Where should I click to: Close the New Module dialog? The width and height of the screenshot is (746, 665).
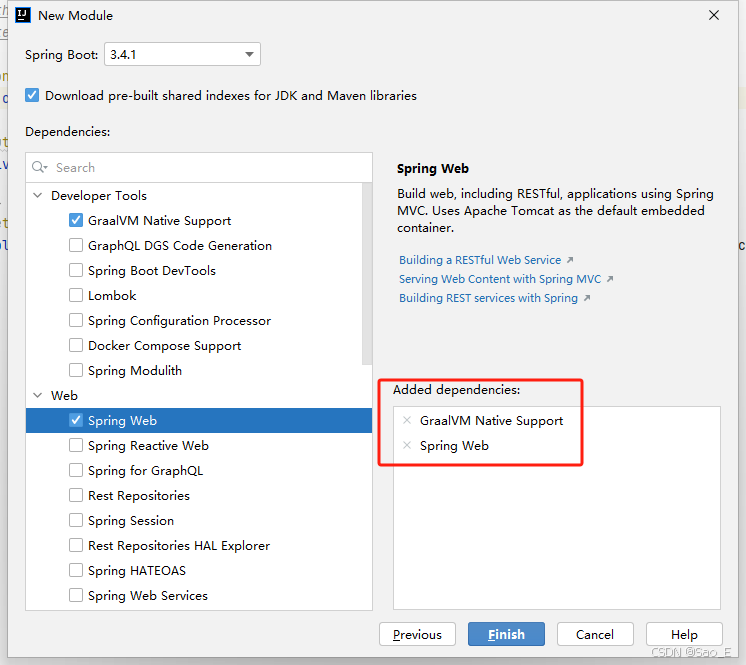(714, 15)
